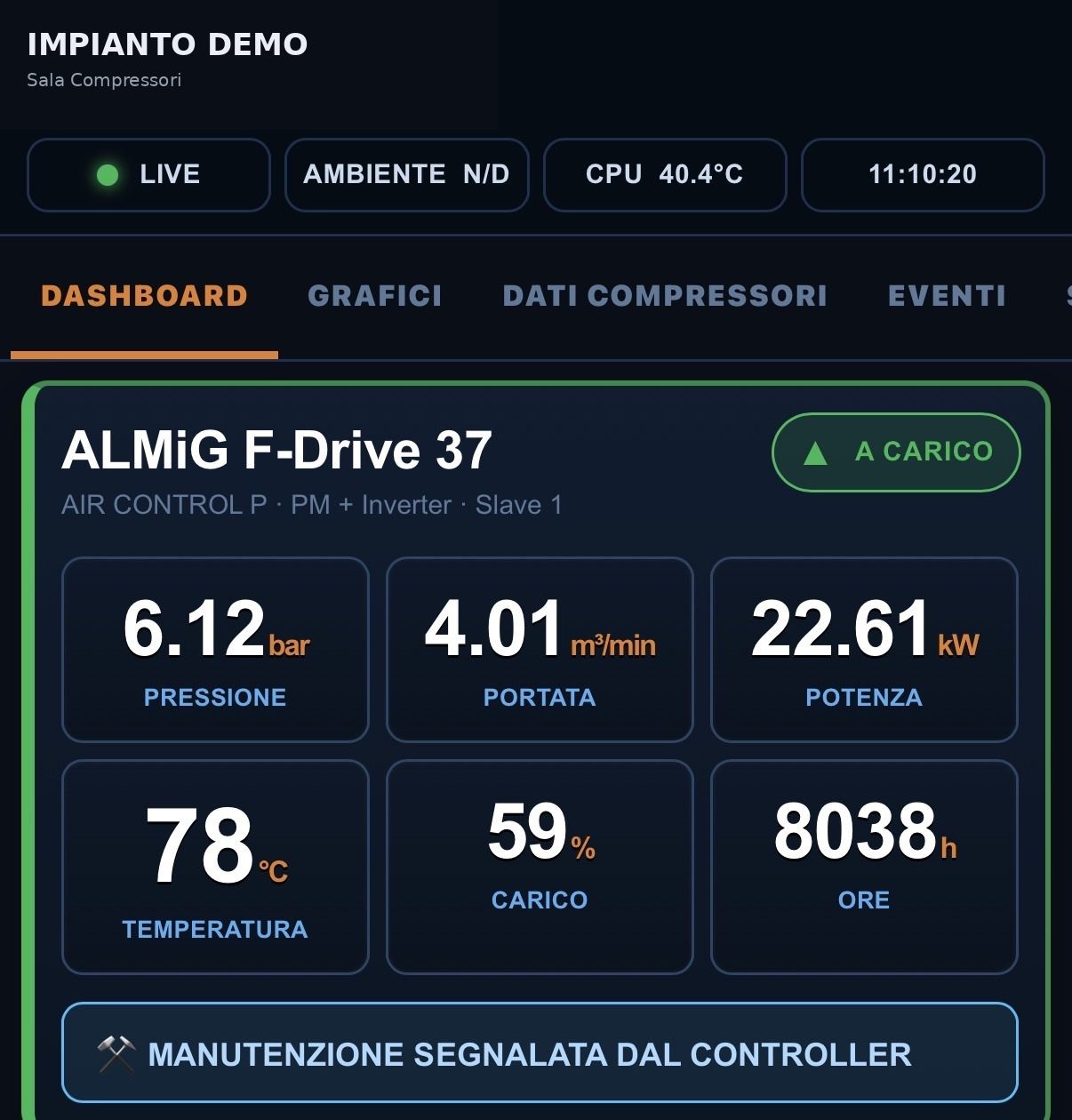The image size is (1072, 1120).
Task: Open the Dati Compressori tab
Action: [665, 296]
